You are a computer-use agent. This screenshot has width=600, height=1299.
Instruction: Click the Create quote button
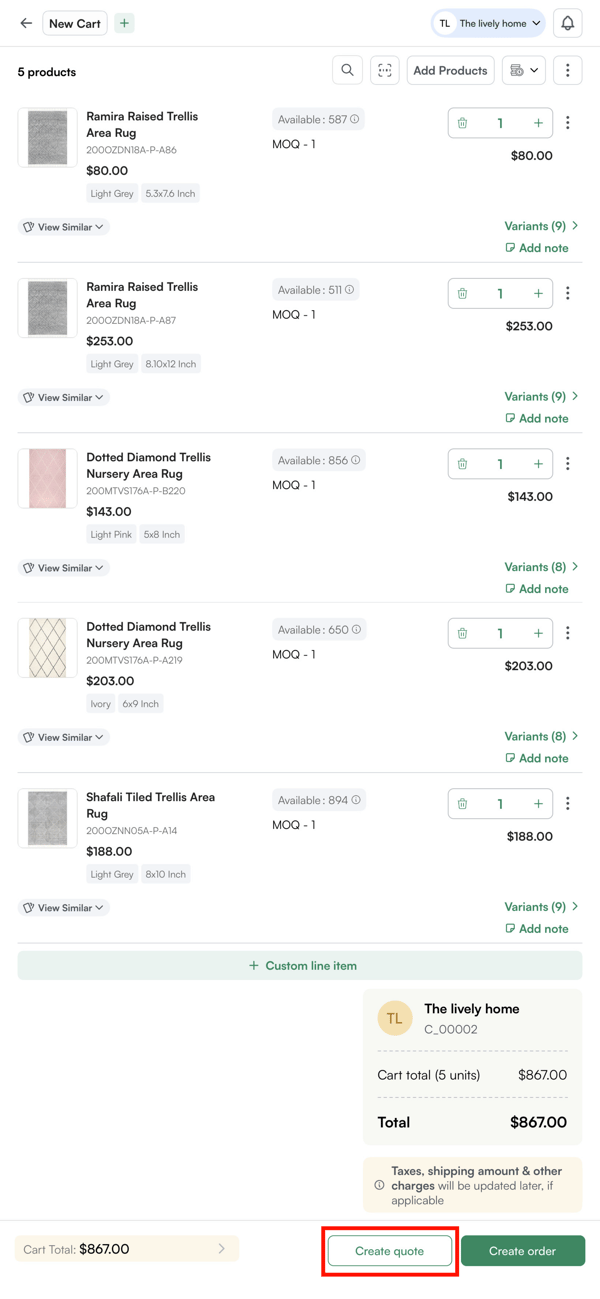click(390, 1251)
